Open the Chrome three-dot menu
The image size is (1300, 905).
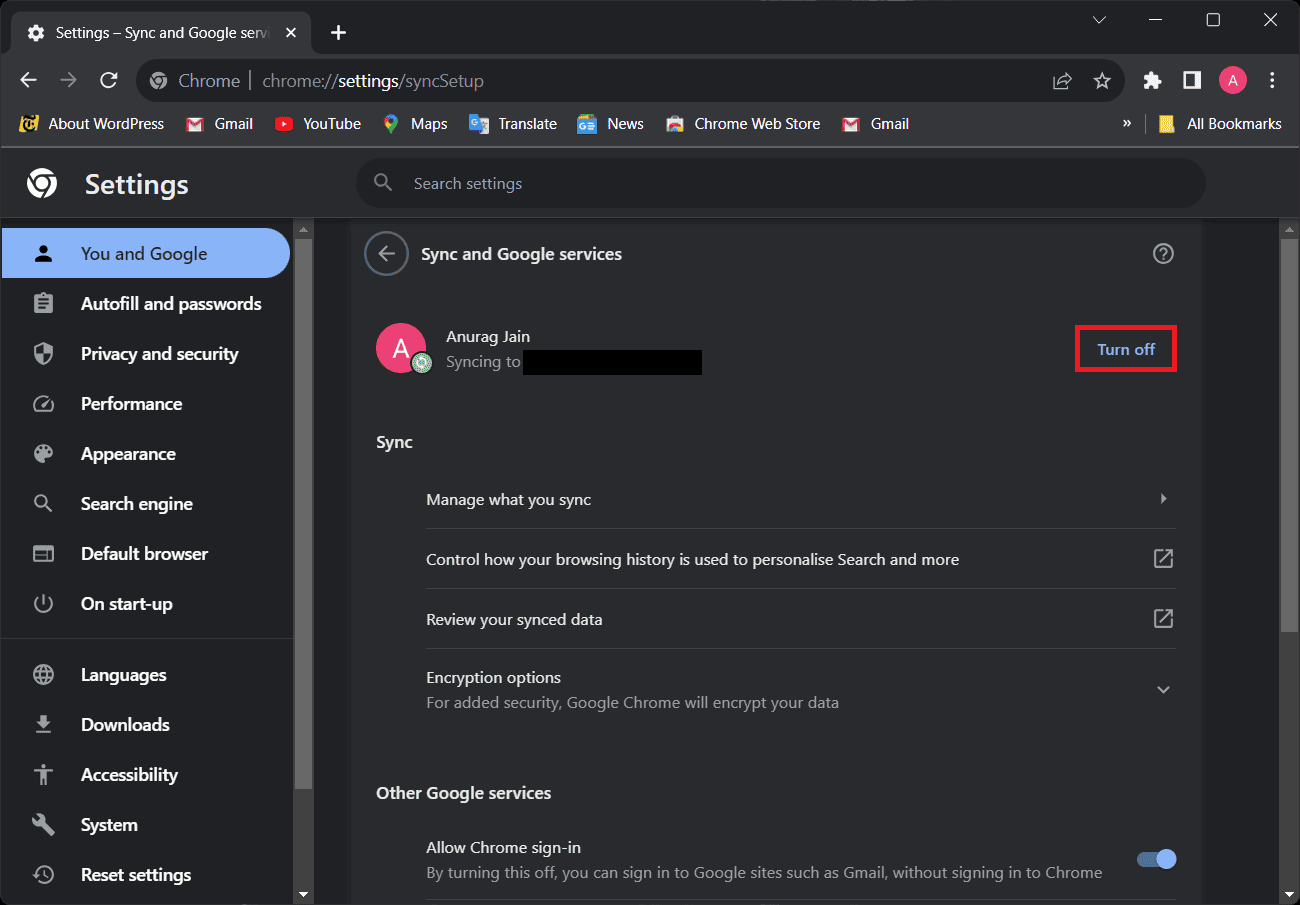[1272, 81]
